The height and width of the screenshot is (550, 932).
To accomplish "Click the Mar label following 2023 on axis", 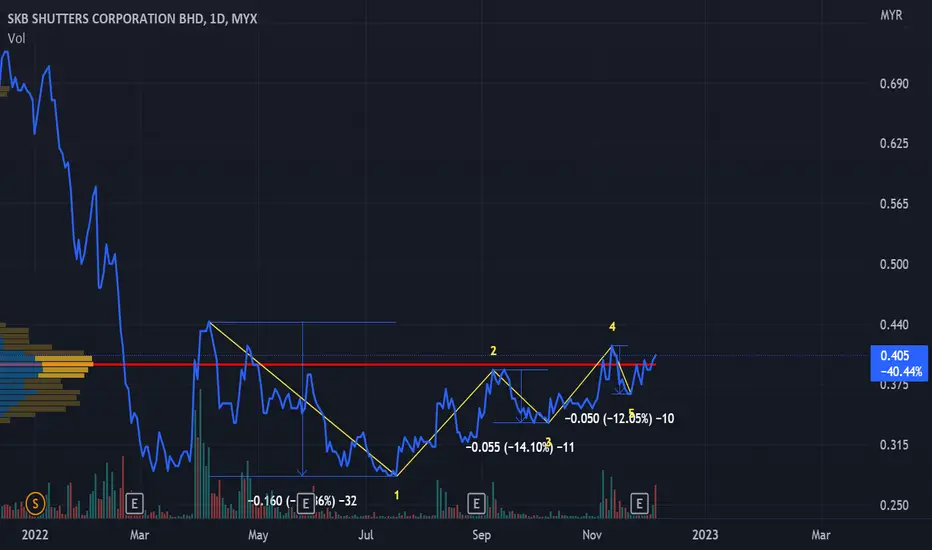I will click(x=821, y=535).
